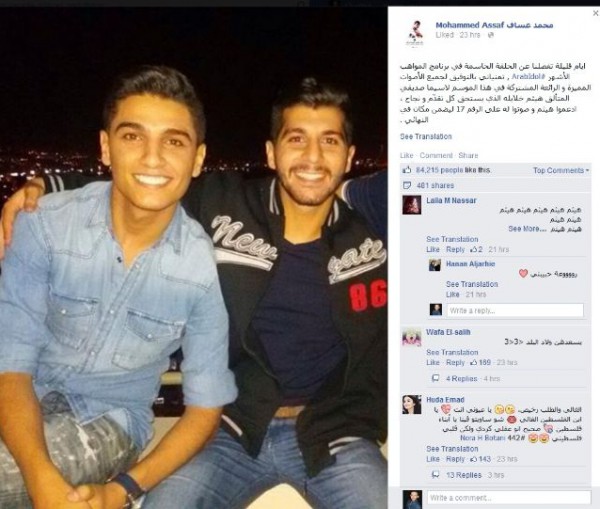The image size is (600, 509).
Task: Focus the Write a comment field
Action: tap(509, 498)
